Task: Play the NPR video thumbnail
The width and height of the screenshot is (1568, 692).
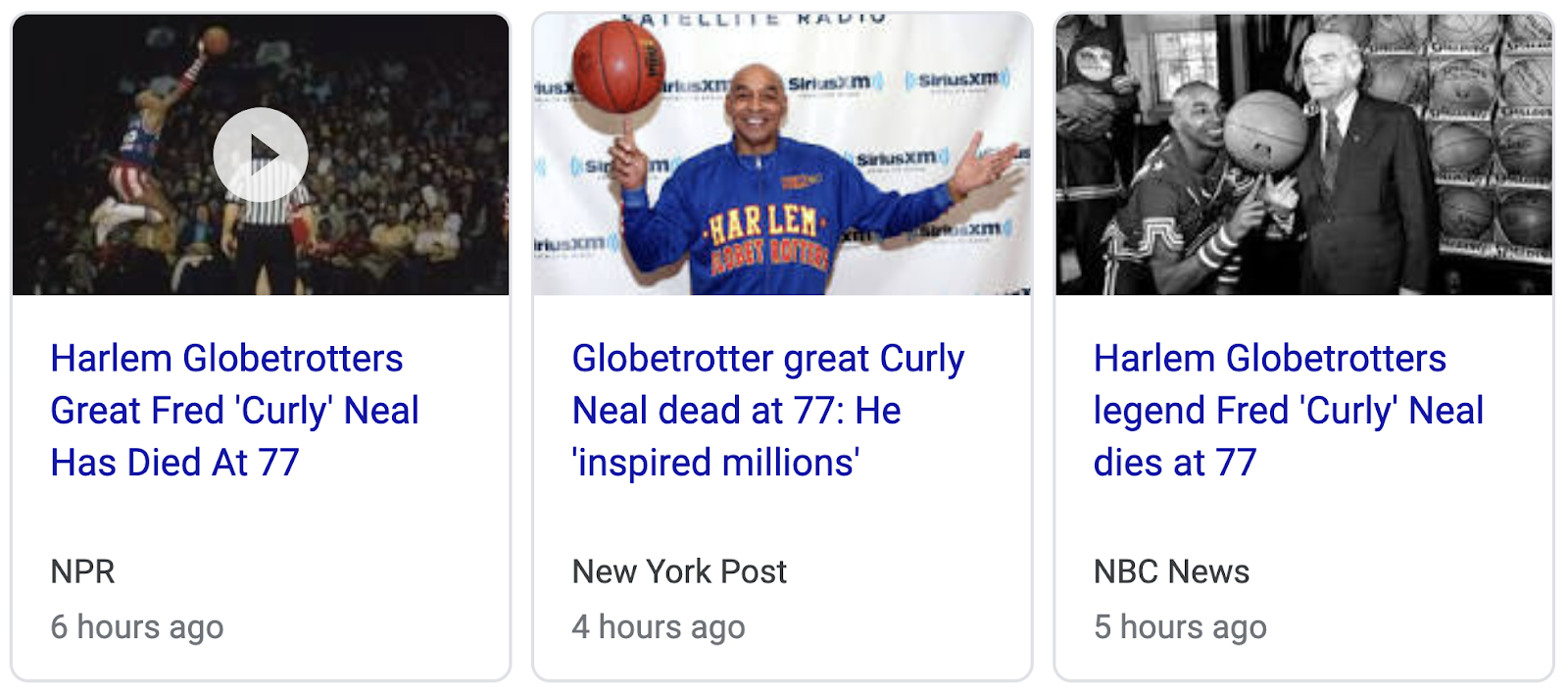Action: point(261,155)
